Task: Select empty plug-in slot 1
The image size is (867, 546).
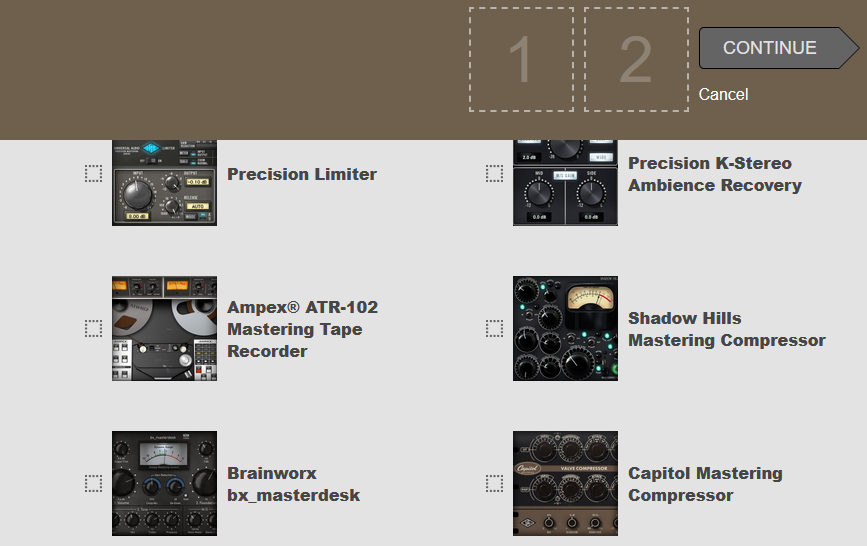Action: point(521,60)
